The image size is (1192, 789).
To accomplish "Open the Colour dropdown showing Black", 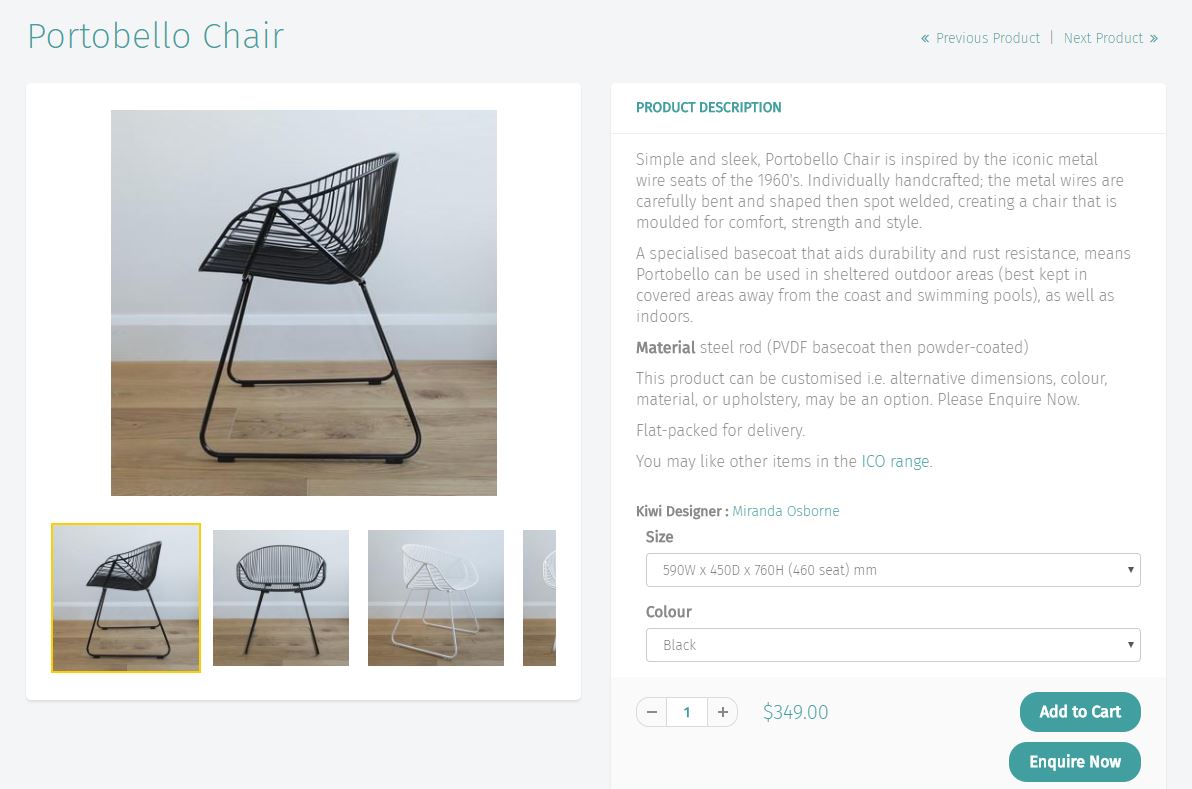I will coord(892,645).
